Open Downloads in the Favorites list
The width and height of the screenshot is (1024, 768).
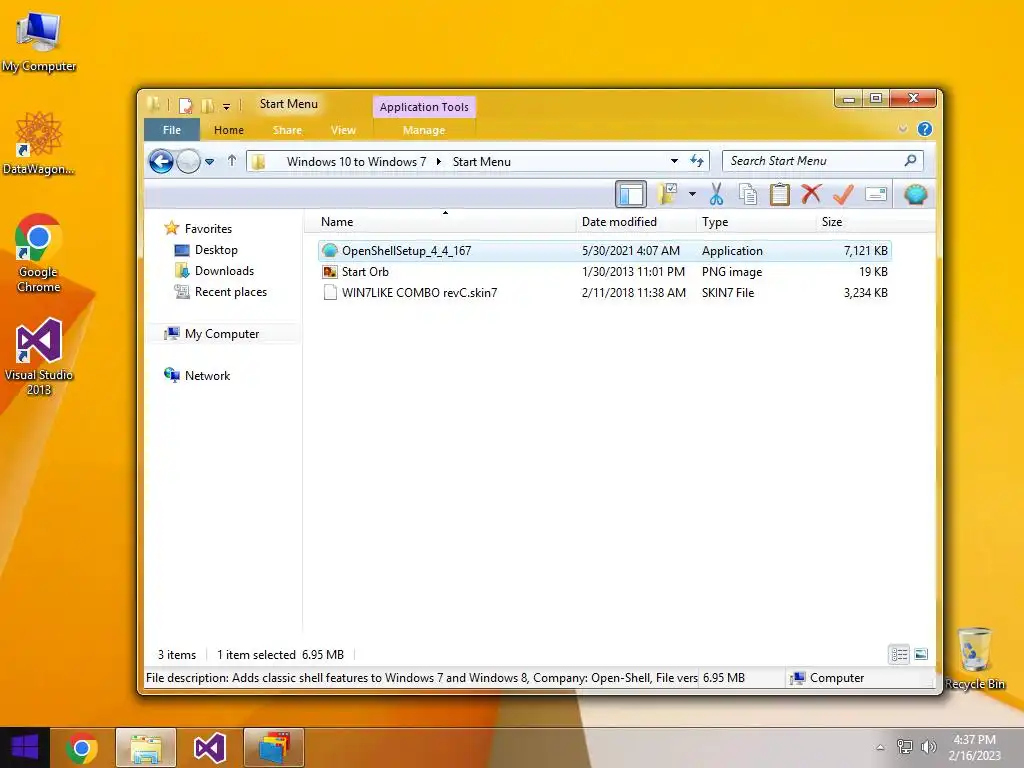point(224,270)
